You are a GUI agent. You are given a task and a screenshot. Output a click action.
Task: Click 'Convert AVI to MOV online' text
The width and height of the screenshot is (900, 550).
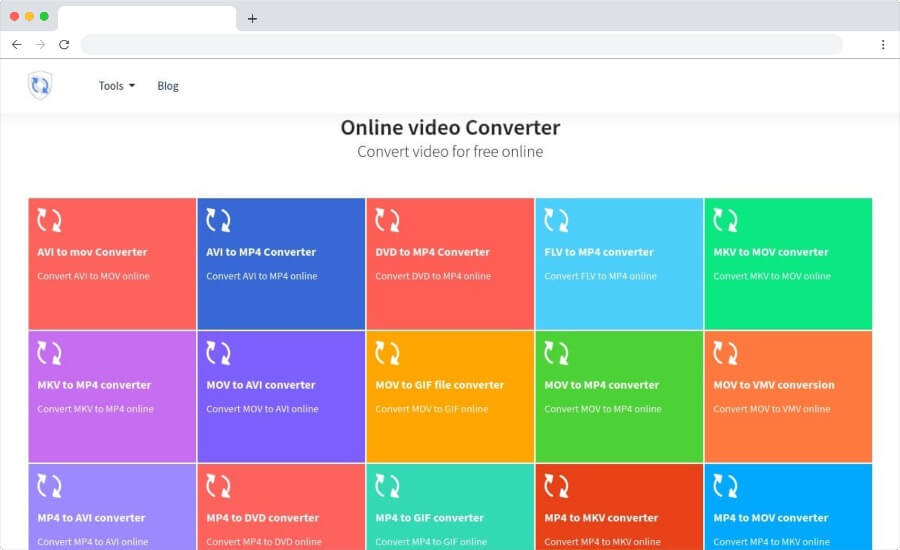coord(94,276)
